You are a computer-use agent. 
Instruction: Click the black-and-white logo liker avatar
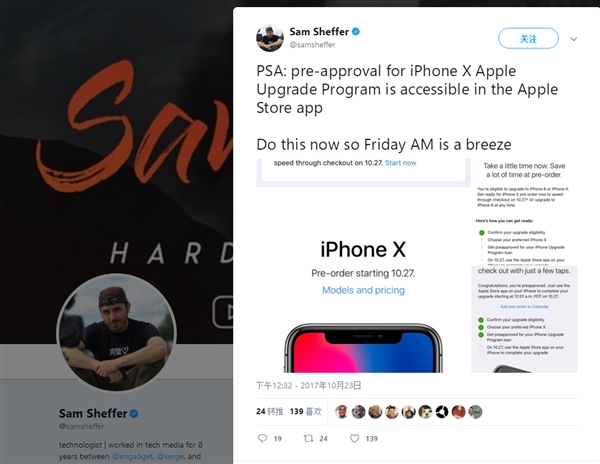(x=442, y=412)
